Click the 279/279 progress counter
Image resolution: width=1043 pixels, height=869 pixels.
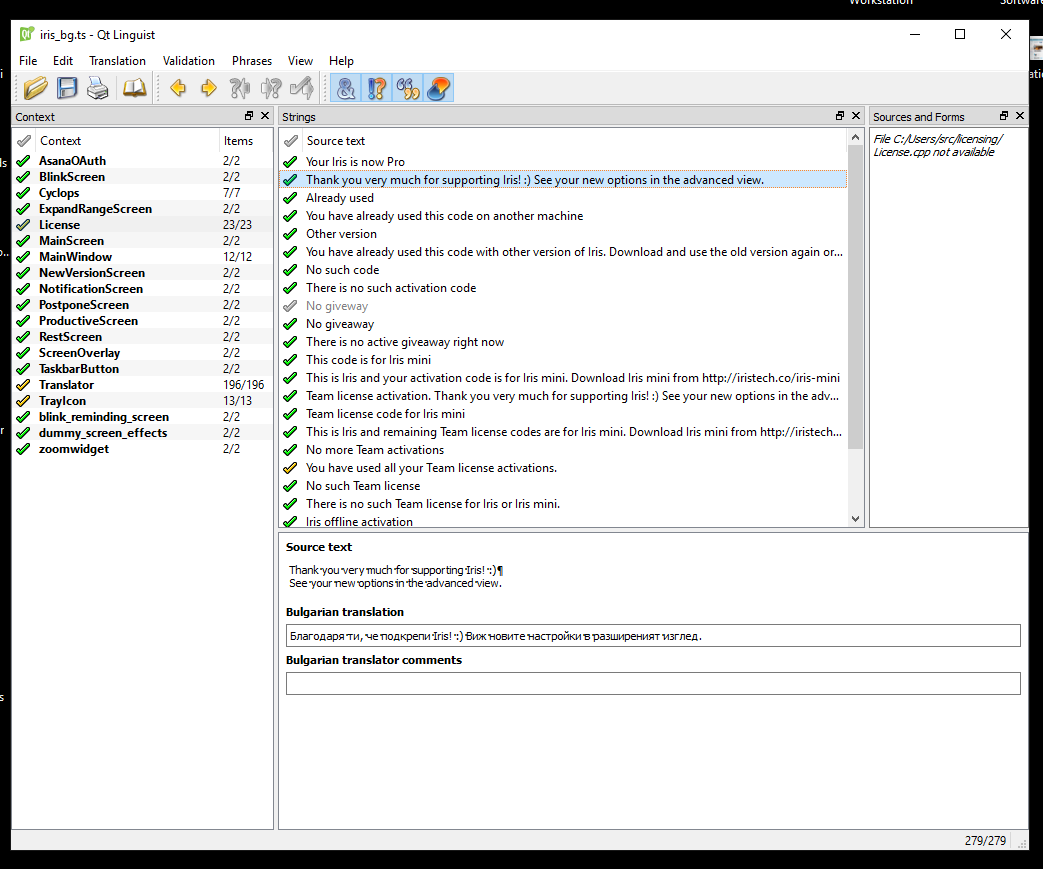coord(985,840)
